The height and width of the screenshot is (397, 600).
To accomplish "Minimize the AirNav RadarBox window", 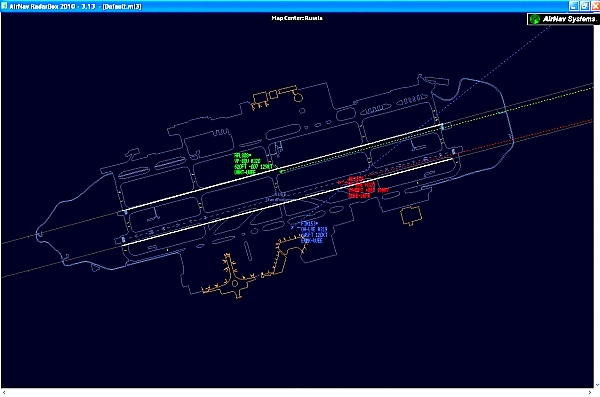I will coord(573,6).
